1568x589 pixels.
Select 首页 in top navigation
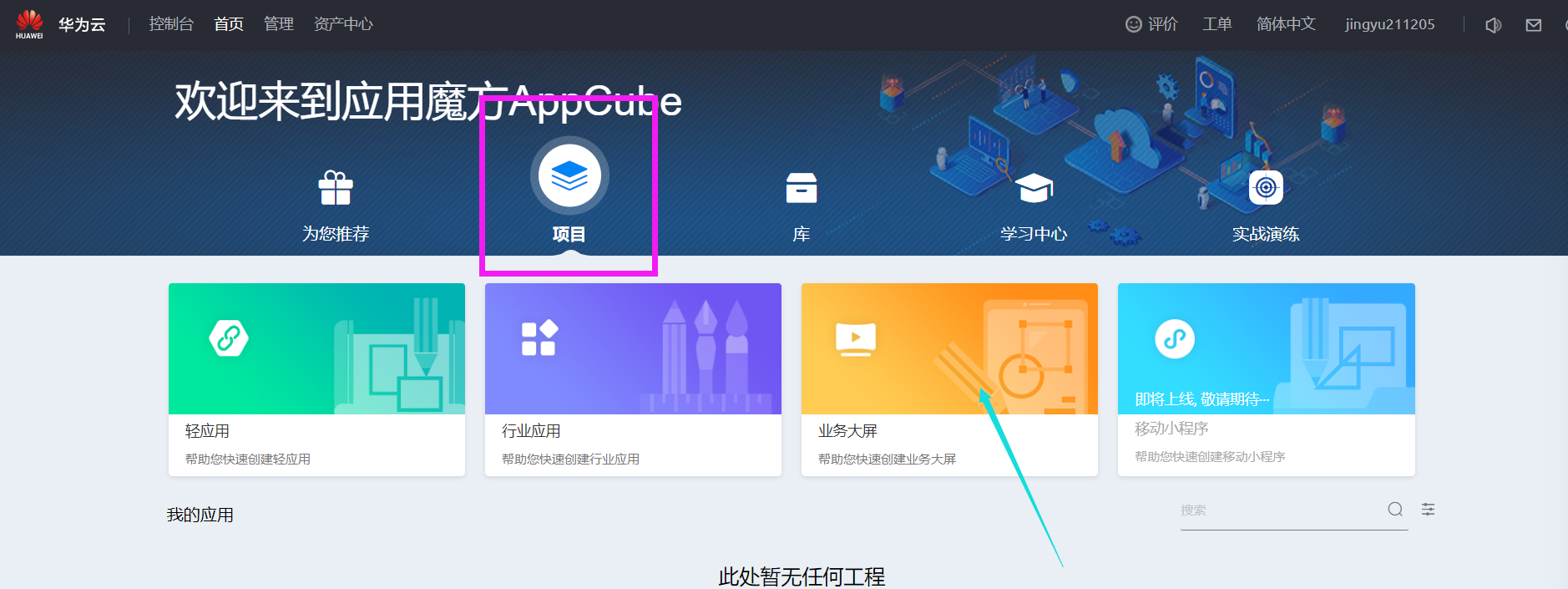pos(229,24)
